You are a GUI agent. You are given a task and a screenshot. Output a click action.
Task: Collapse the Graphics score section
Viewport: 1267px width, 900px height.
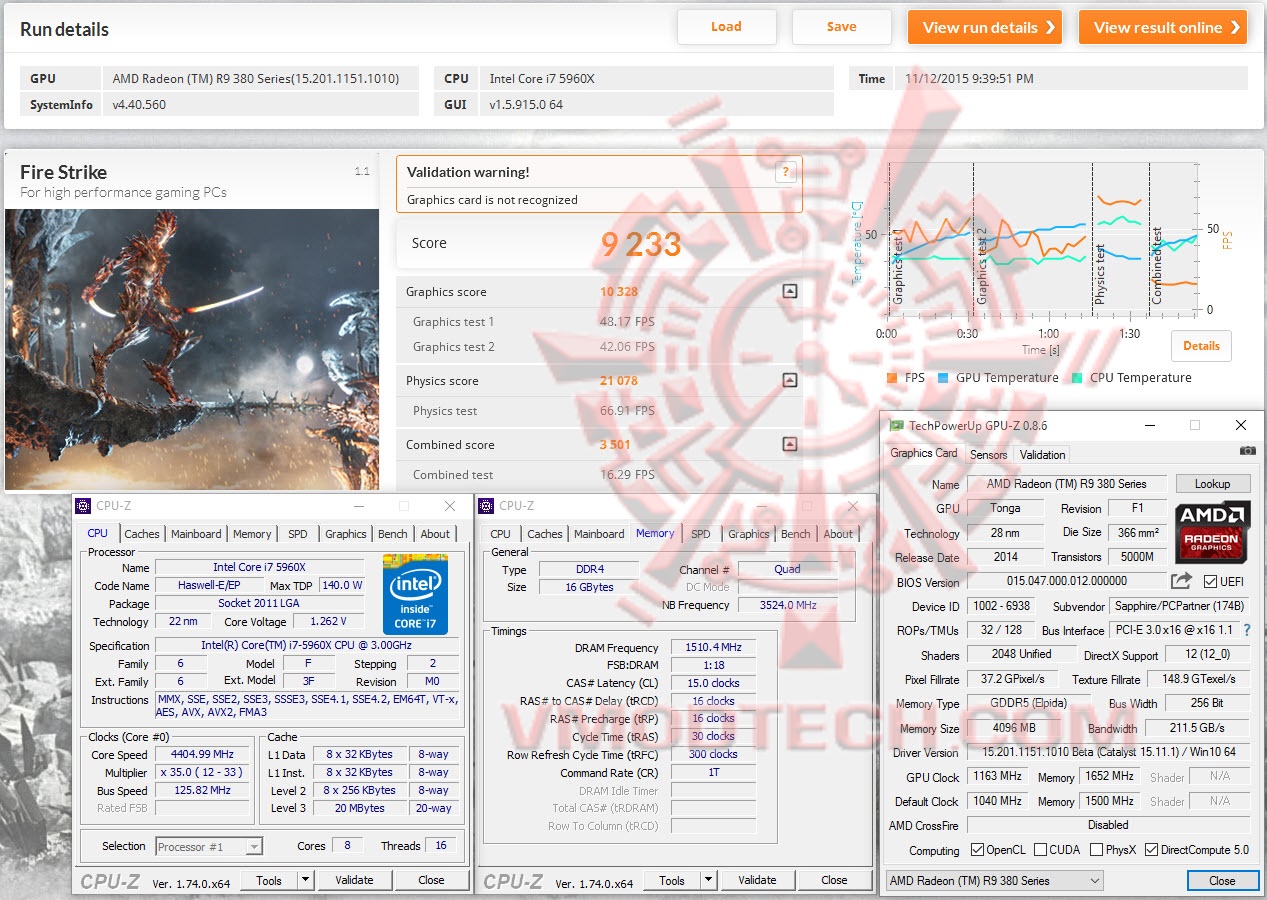[790, 292]
